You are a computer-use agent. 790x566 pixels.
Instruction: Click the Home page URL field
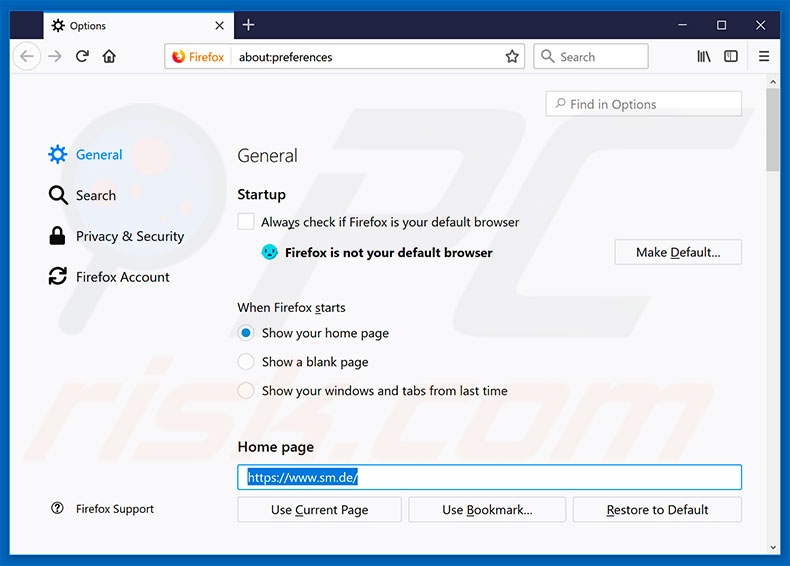click(x=489, y=477)
